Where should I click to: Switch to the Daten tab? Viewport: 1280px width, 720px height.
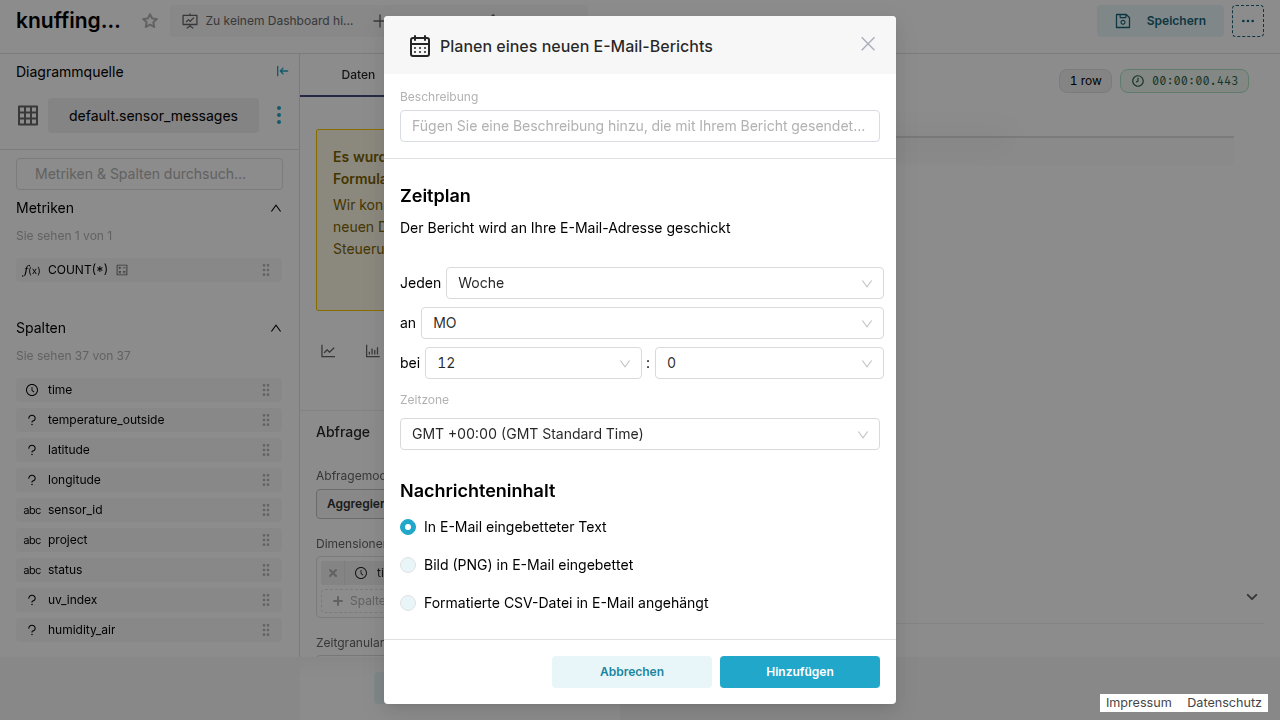(x=358, y=75)
